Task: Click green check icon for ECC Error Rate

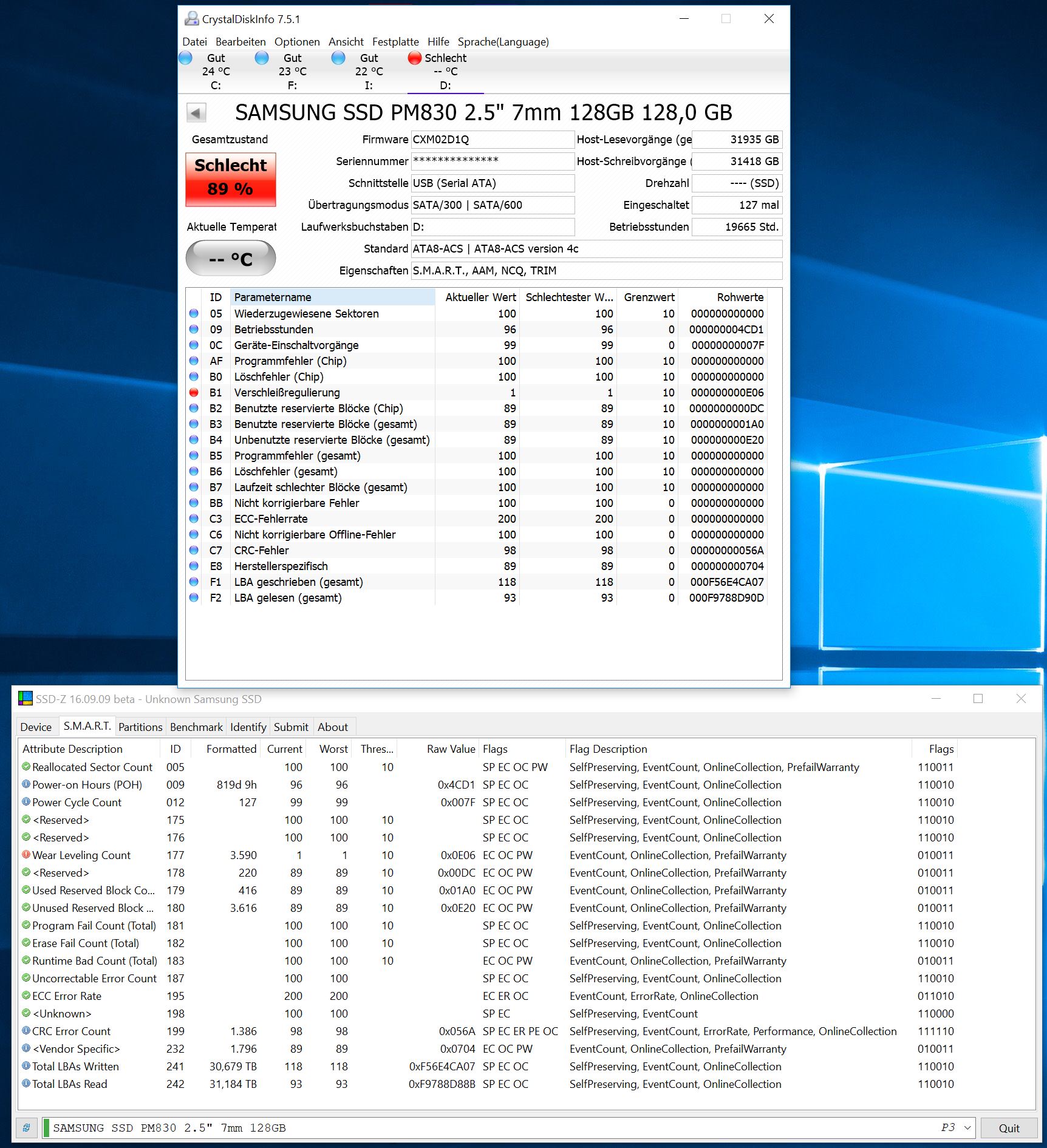Action: (x=26, y=996)
